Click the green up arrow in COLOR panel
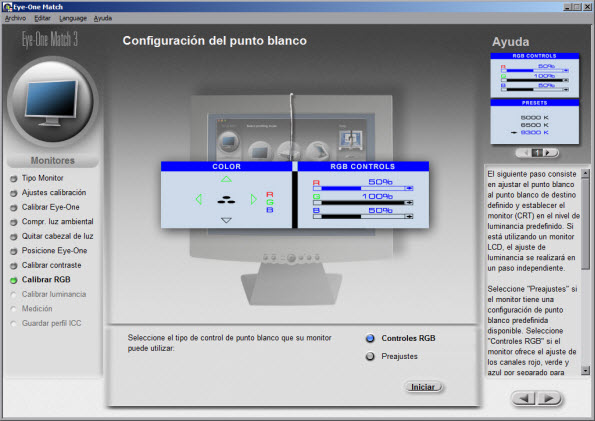This screenshot has height=421, width=595. (x=226, y=179)
